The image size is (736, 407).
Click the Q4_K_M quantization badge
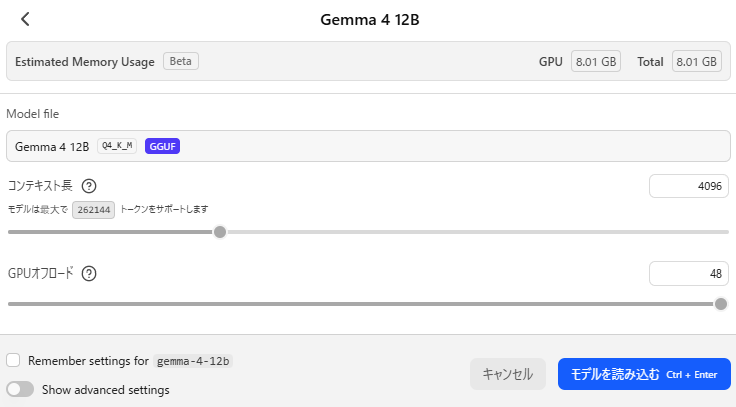[x=117, y=146]
